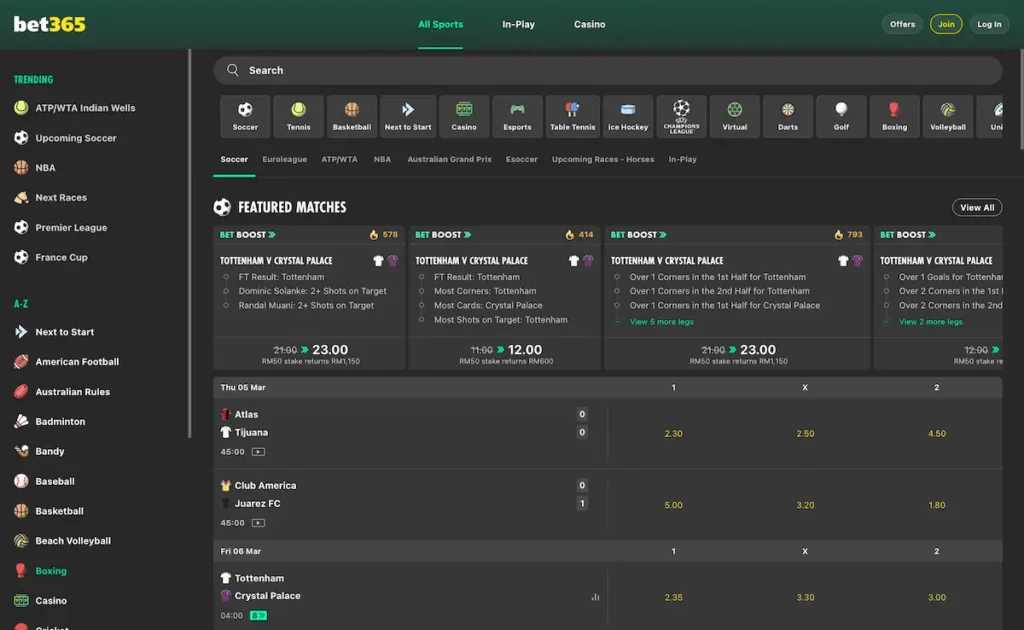Select the Virtual sports icon
This screenshot has height=630, width=1024.
point(734,115)
